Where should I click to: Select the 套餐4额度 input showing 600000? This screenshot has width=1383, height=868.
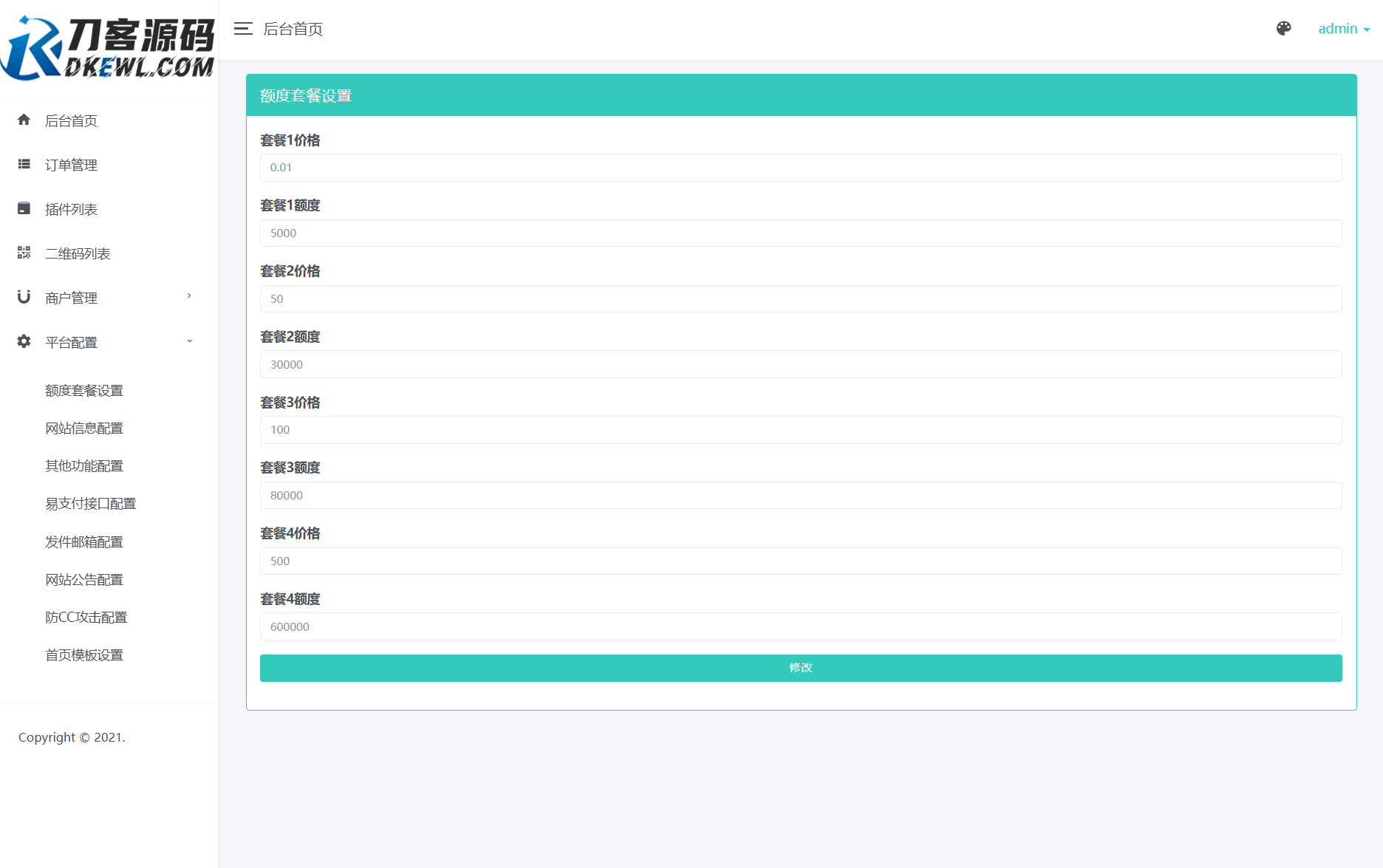[x=800, y=626]
